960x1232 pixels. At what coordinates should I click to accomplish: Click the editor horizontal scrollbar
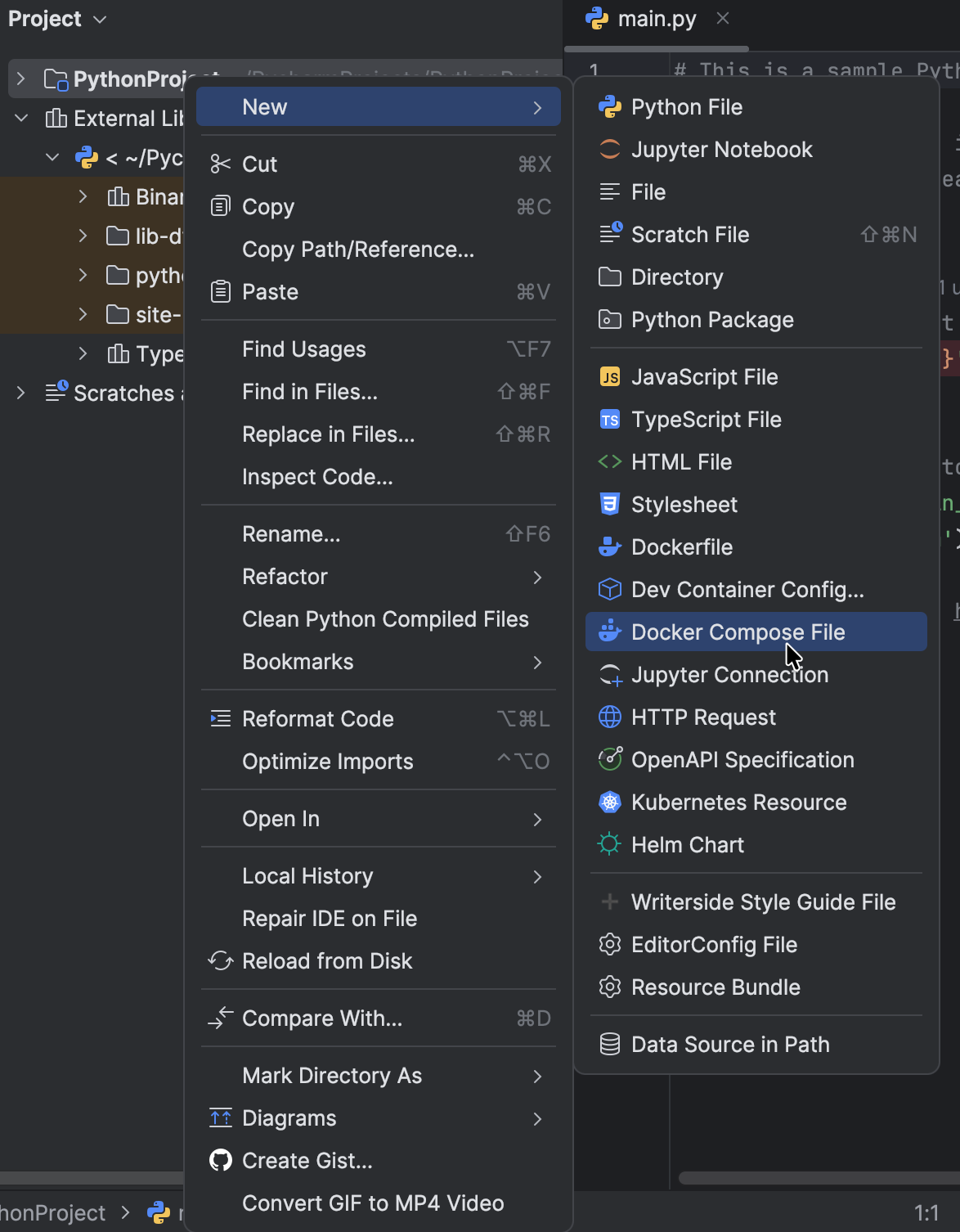click(819, 1178)
